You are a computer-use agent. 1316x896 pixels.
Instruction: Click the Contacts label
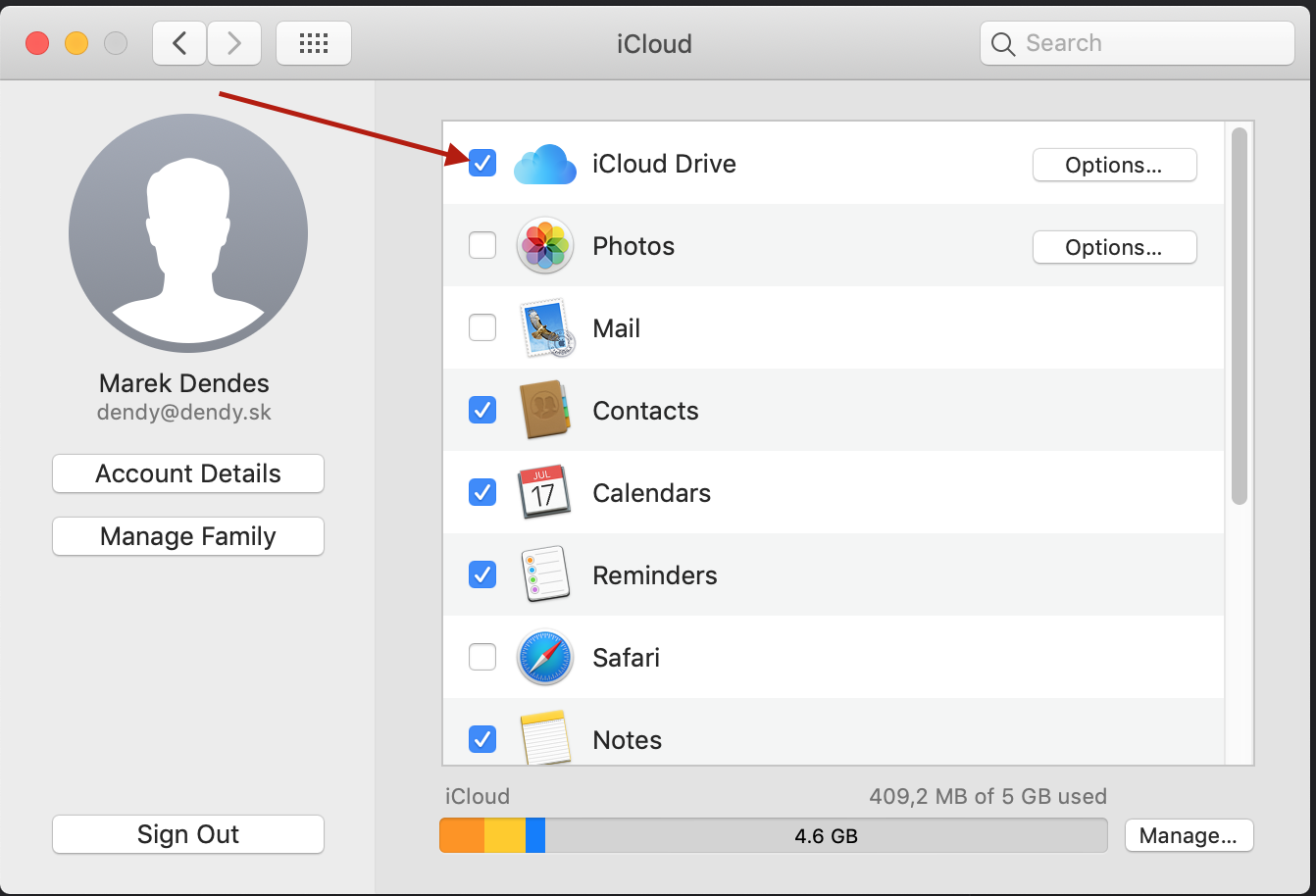pyautogui.click(x=645, y=411)
